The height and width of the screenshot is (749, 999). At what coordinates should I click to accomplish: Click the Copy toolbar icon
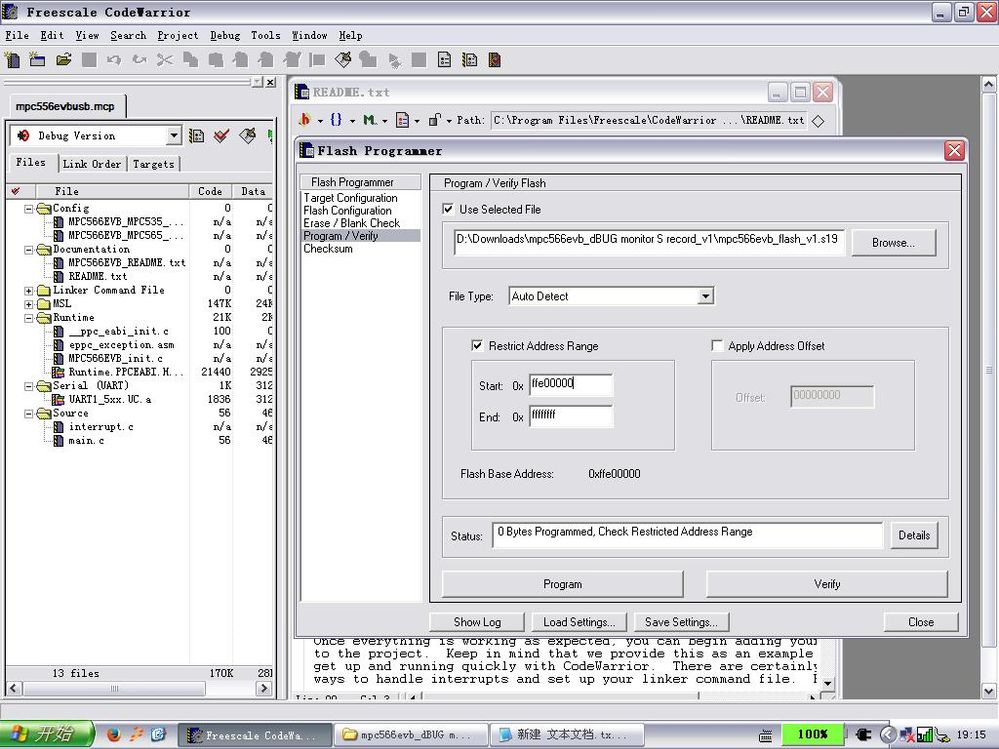[x=190, y=60]
